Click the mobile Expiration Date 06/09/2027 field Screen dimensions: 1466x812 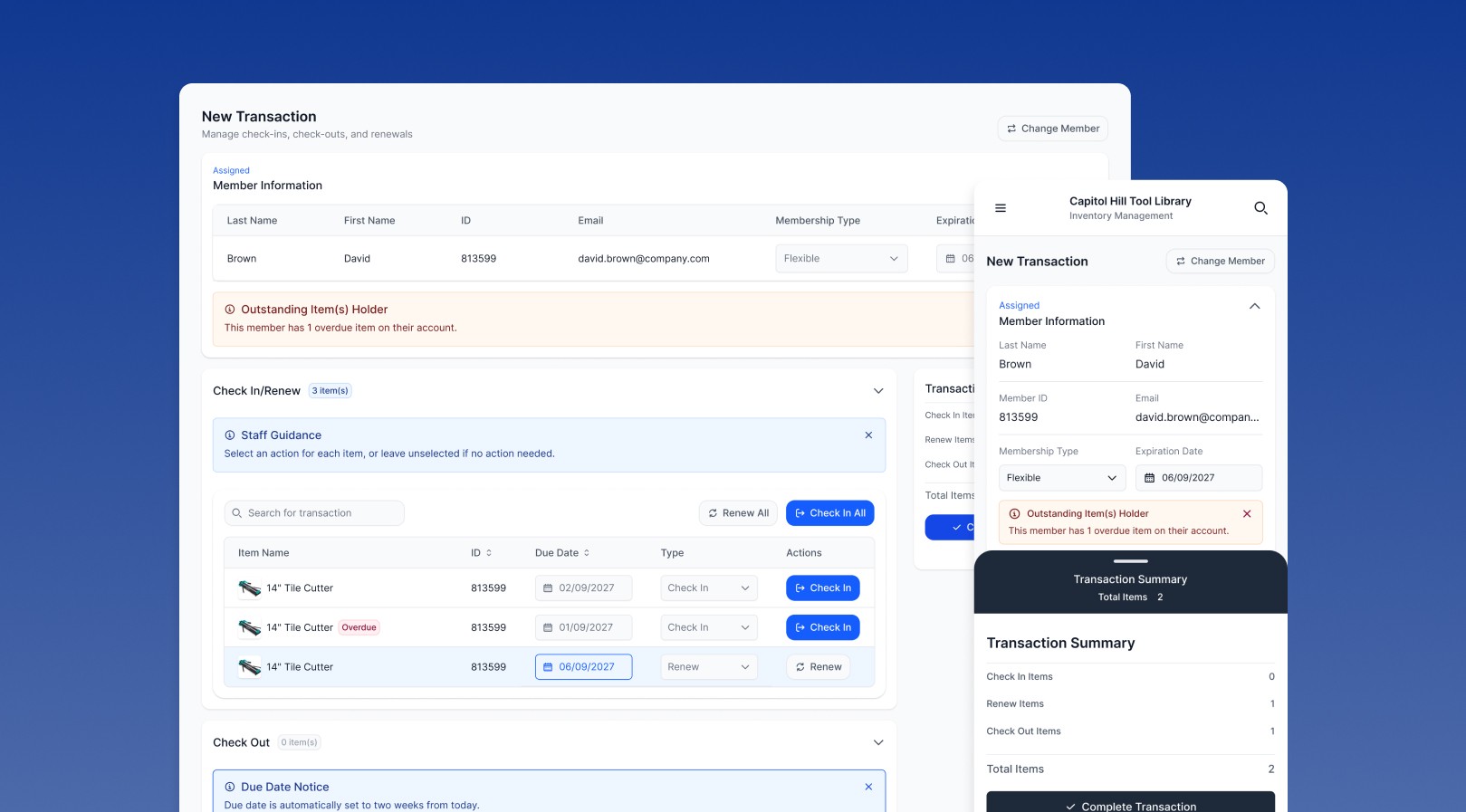1199,478
